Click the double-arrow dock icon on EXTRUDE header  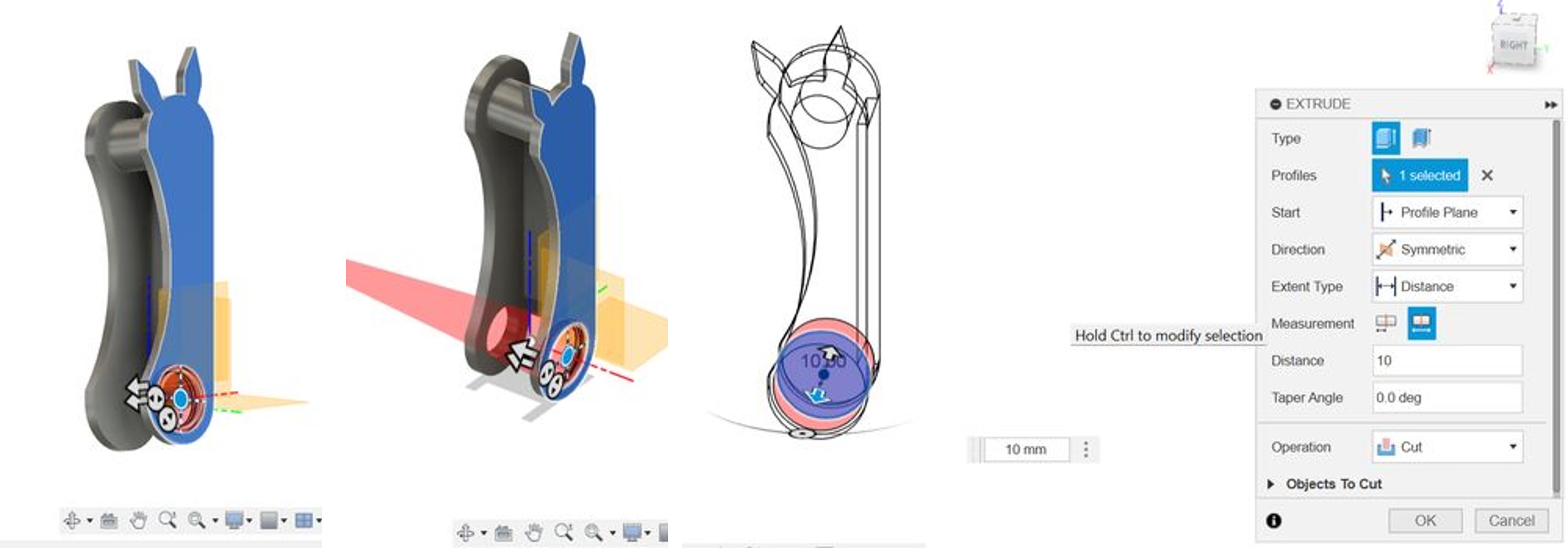[1550, 105]
